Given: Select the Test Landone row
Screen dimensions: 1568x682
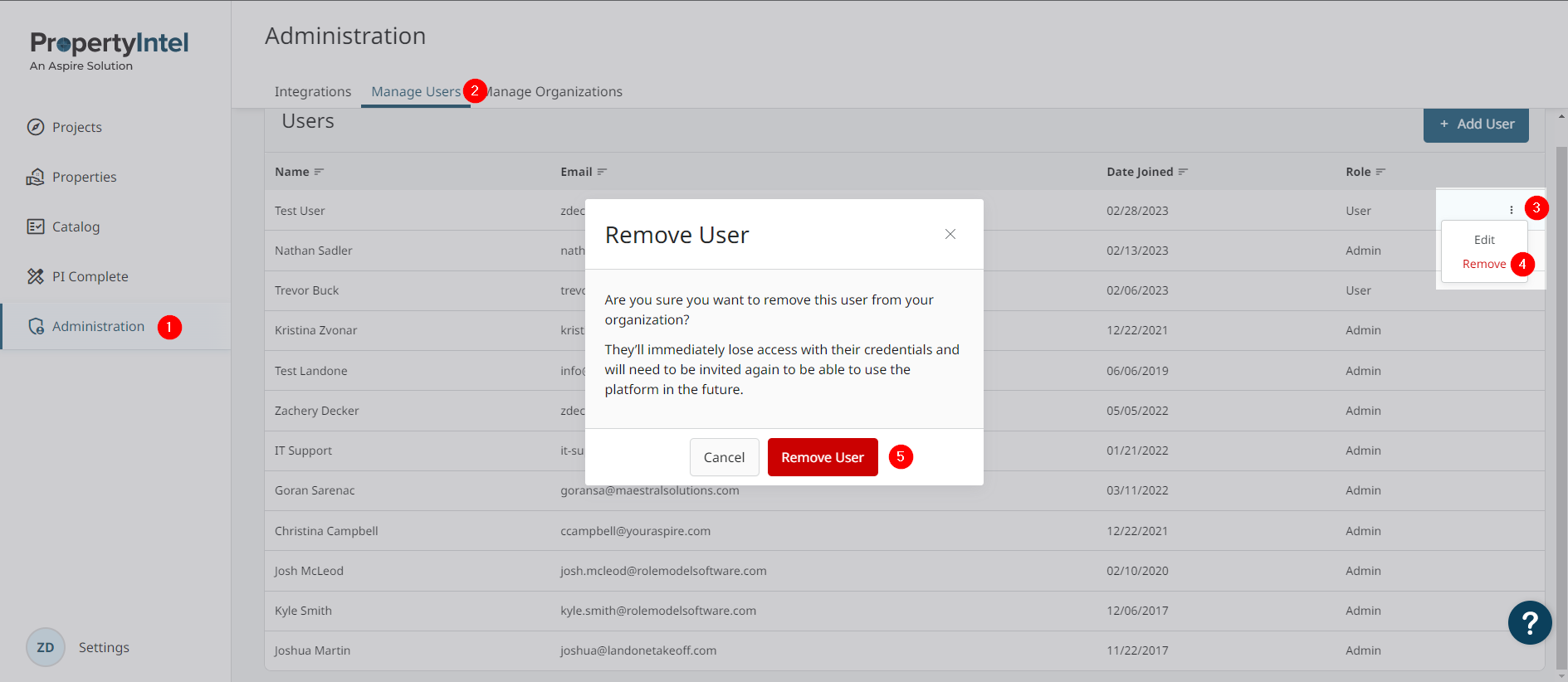Looking at the screenshot, I should coord(905,371).
